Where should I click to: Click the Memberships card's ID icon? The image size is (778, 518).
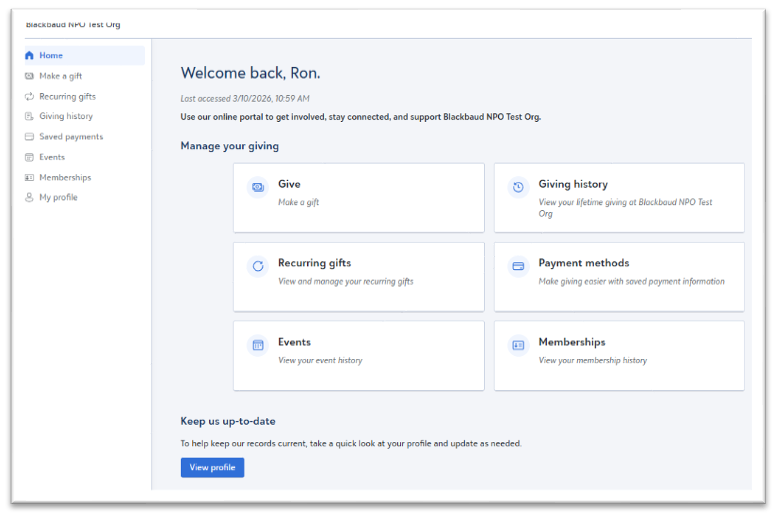[x=518, y=345]
